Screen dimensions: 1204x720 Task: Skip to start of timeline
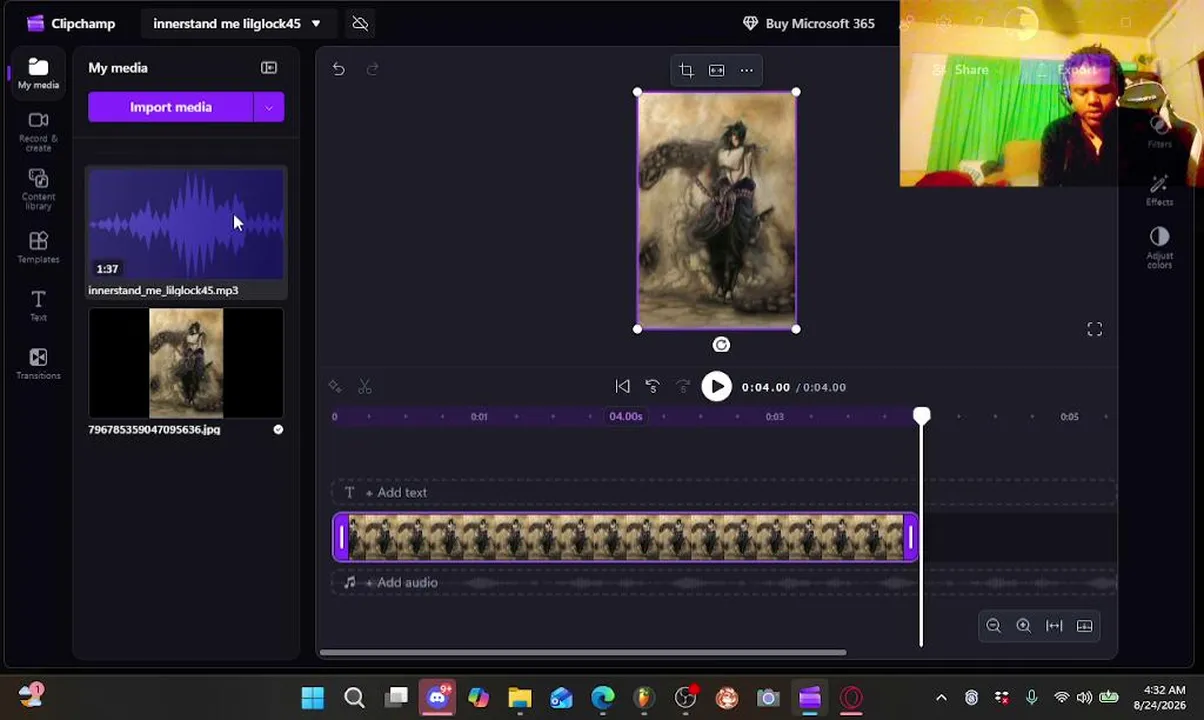[622, 387]
